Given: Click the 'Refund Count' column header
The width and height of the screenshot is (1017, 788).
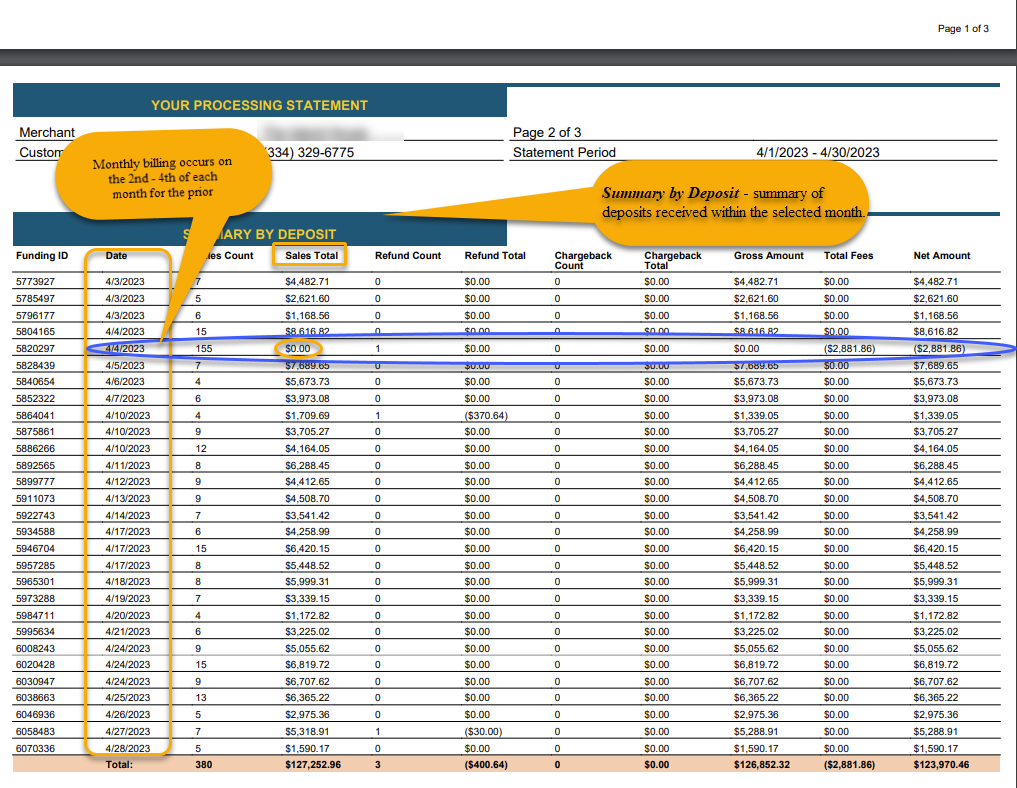Looking at the screenshot, I should [x=408, y=256].
